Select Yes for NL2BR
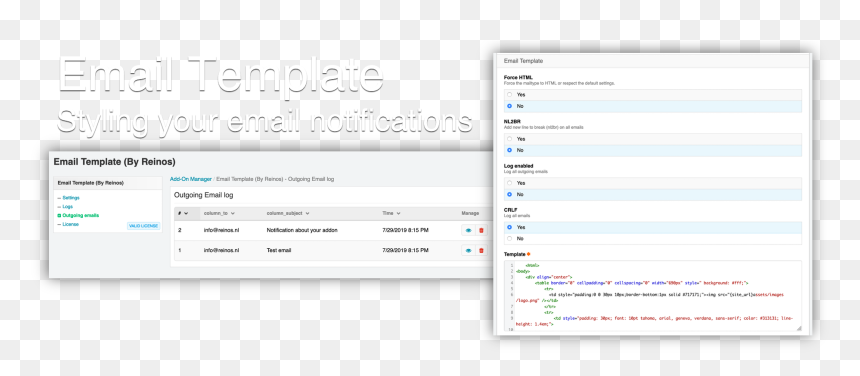This screenshot has height=376, width=860. point(510,139)
